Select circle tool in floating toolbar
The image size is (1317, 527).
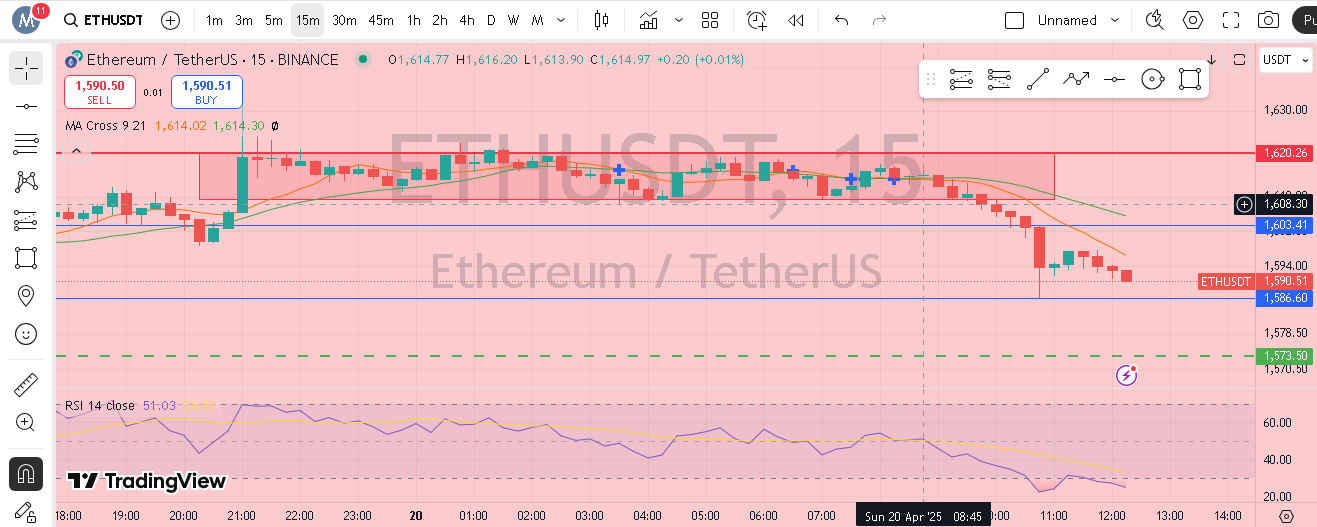click(x=1152, y=79)
